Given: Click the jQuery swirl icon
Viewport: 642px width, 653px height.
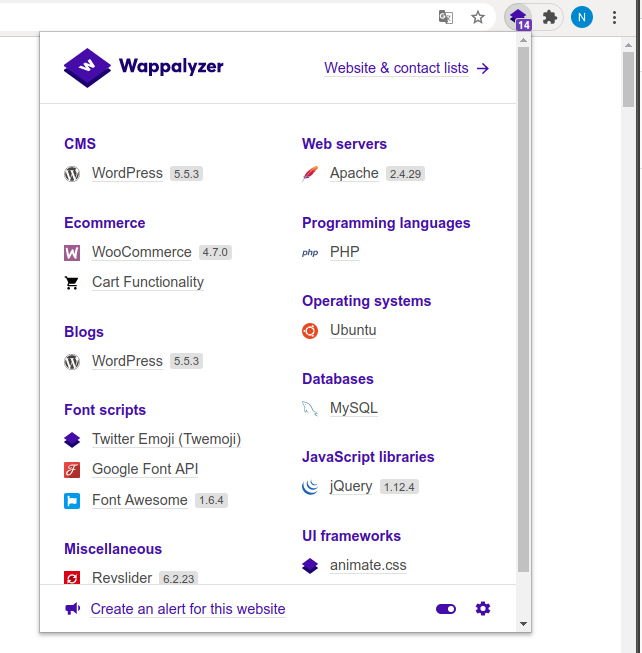Looking at the screenshot, I should (310, 487).
